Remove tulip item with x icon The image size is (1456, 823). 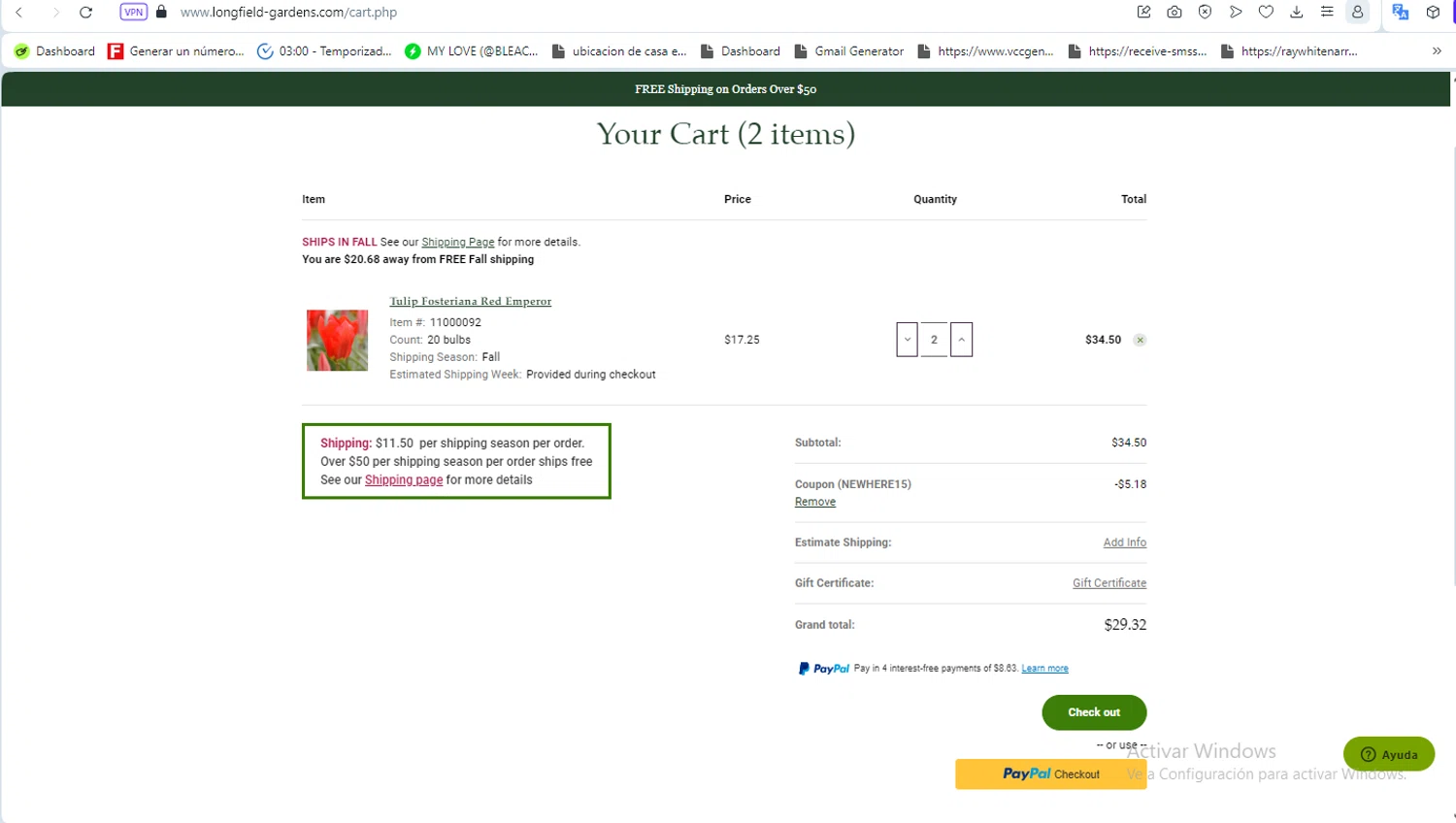point(1140,341)
